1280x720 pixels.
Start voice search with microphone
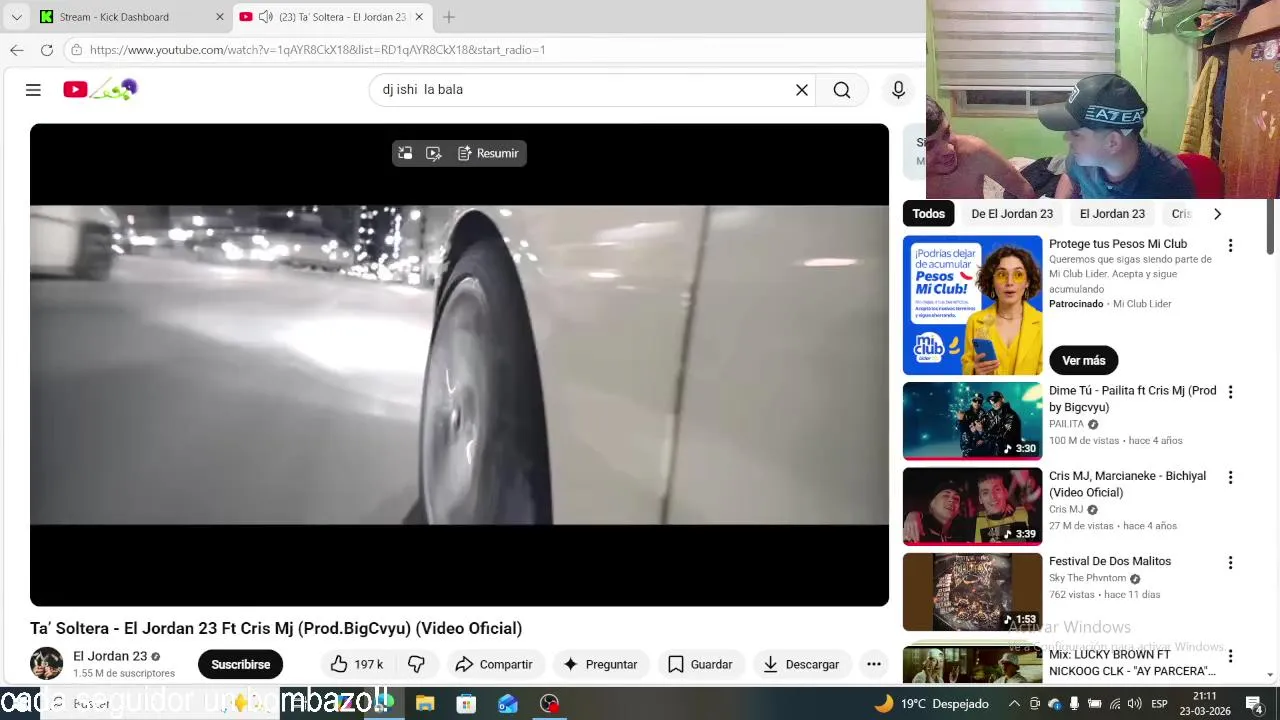(898, 90)
